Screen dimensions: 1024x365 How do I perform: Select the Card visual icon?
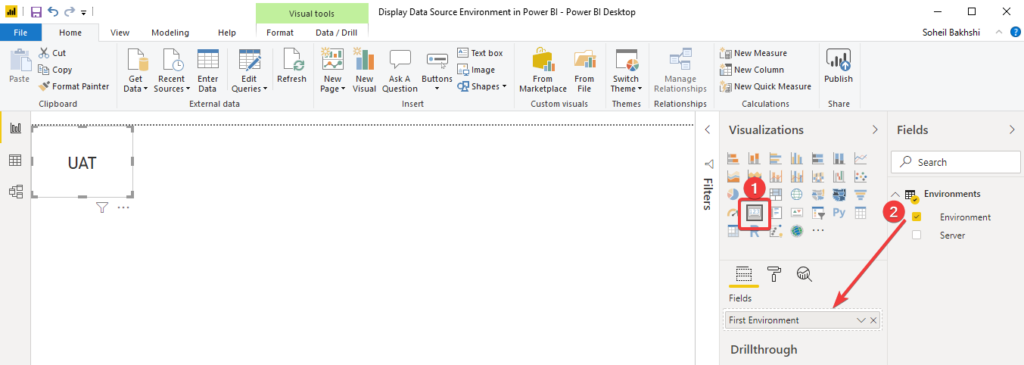pos(754,212)
